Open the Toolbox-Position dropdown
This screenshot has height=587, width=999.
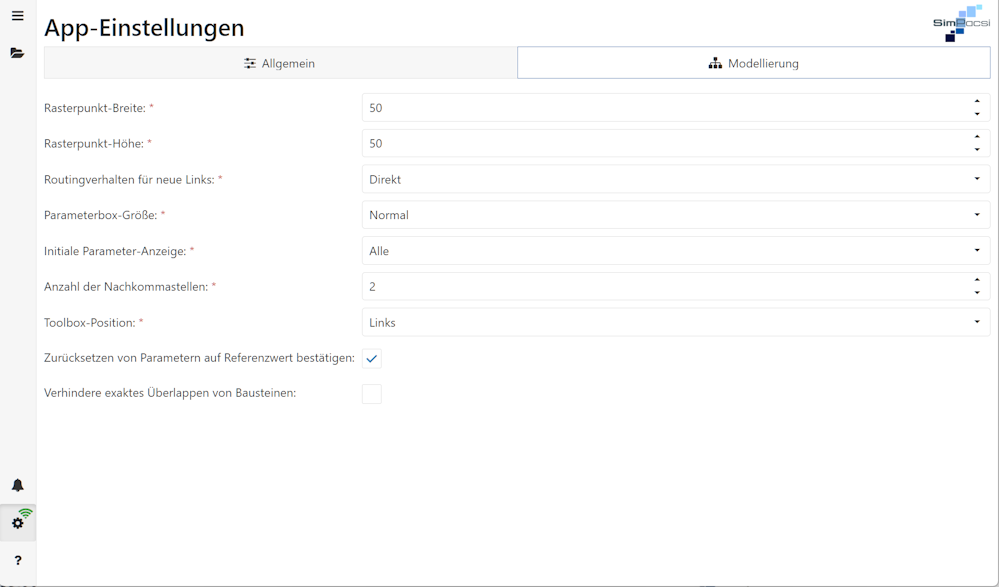coord(674,322)
